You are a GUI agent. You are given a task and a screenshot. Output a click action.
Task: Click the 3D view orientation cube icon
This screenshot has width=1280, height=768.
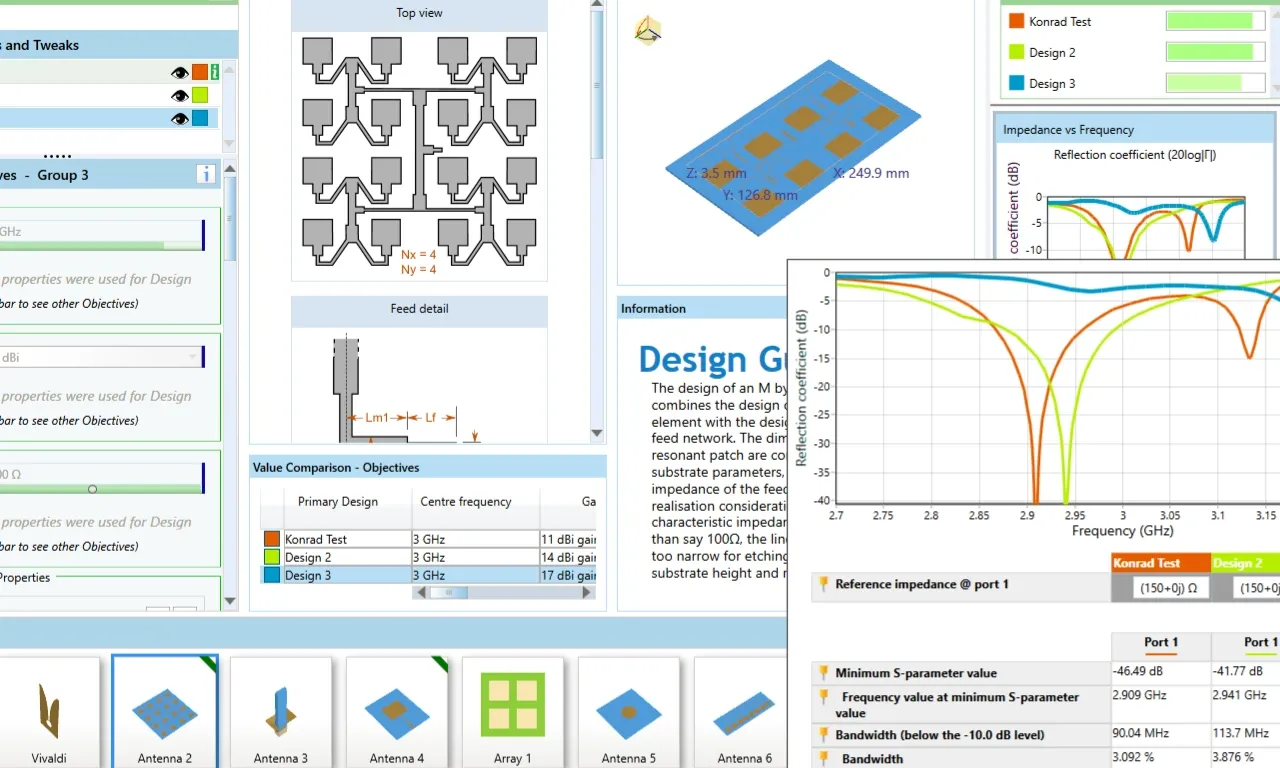[x=648, y=31]
